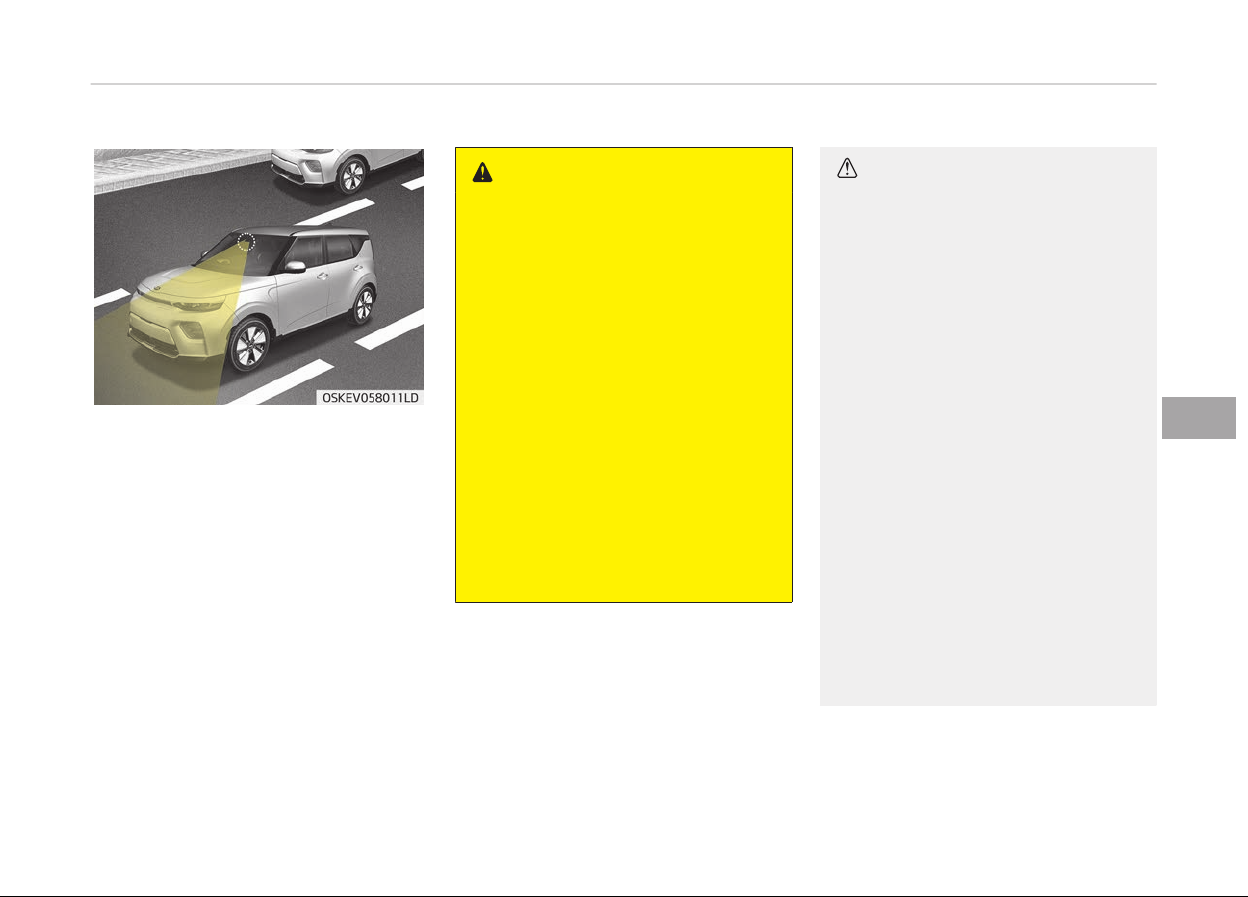Click the black warning triangle icon
The width and height of the screenshot is (1248, 897).
pos(483,172)
